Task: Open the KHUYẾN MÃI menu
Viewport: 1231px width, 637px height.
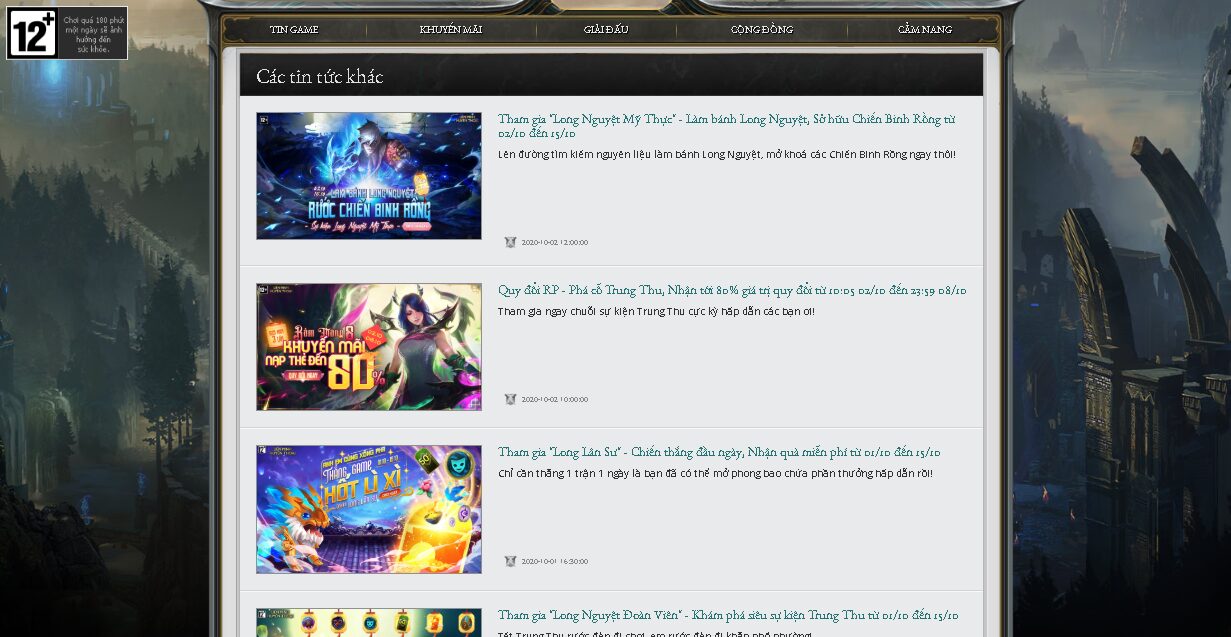Action: (x=451, y=29)
